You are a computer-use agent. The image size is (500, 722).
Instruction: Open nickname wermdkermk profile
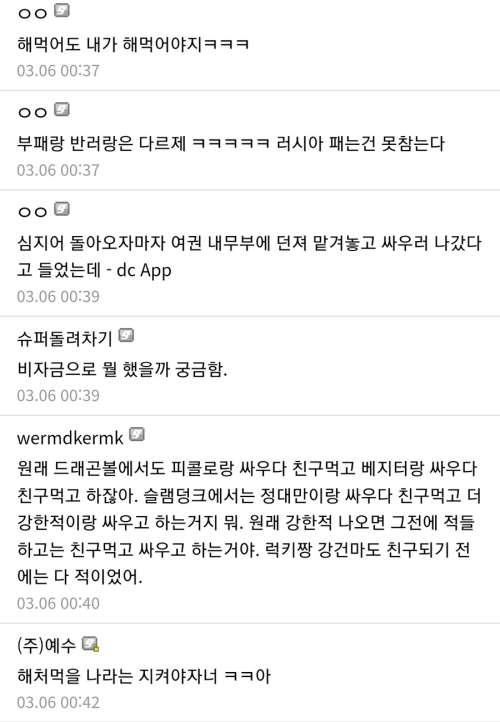pyautogui.click(x=70, y=438)
